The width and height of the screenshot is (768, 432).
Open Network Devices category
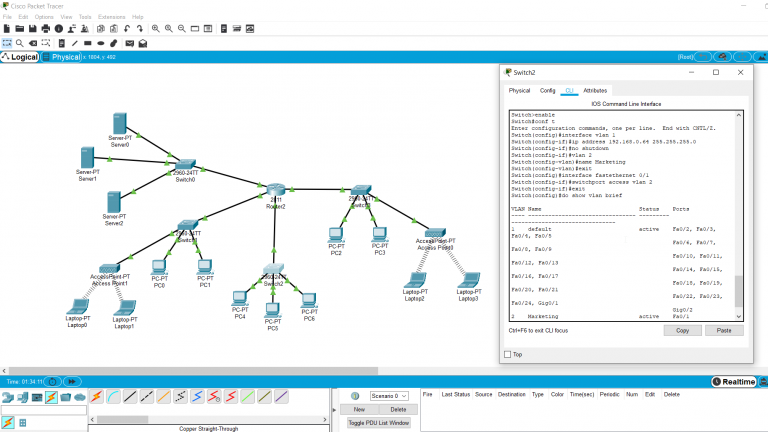point(8,397)
